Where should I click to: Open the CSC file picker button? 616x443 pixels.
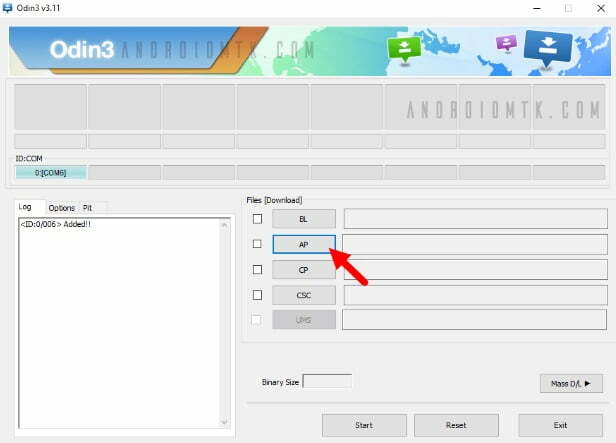(x=304, y=295)
